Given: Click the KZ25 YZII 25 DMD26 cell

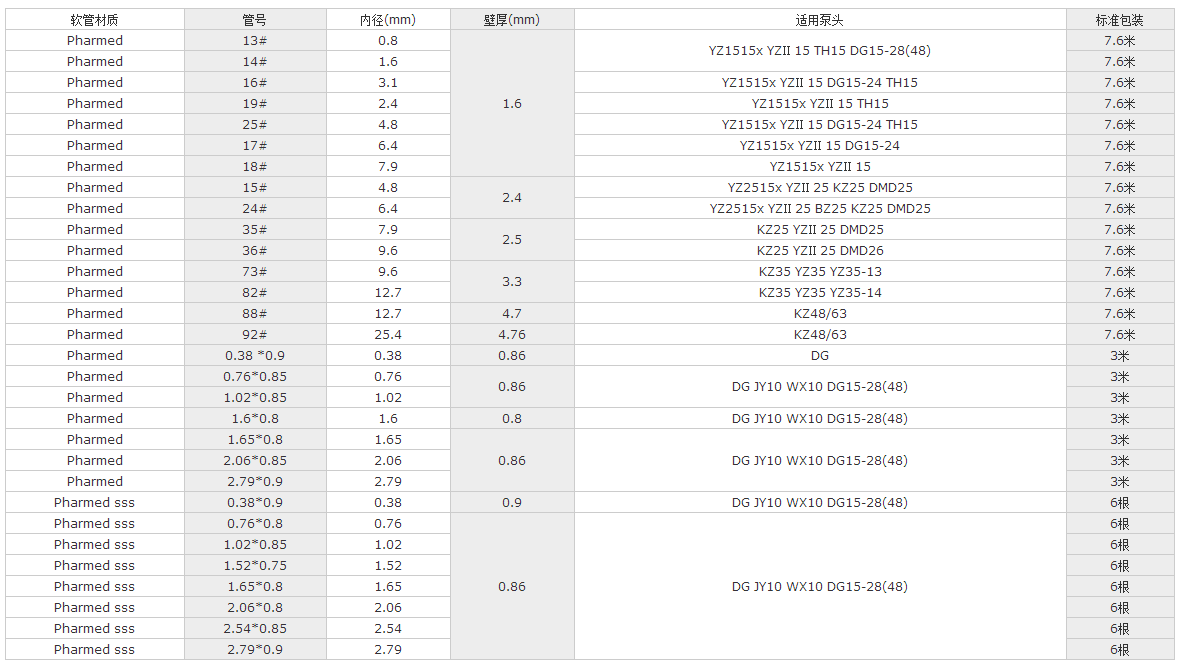Looking at the screenshot, I should coord(820,251).
